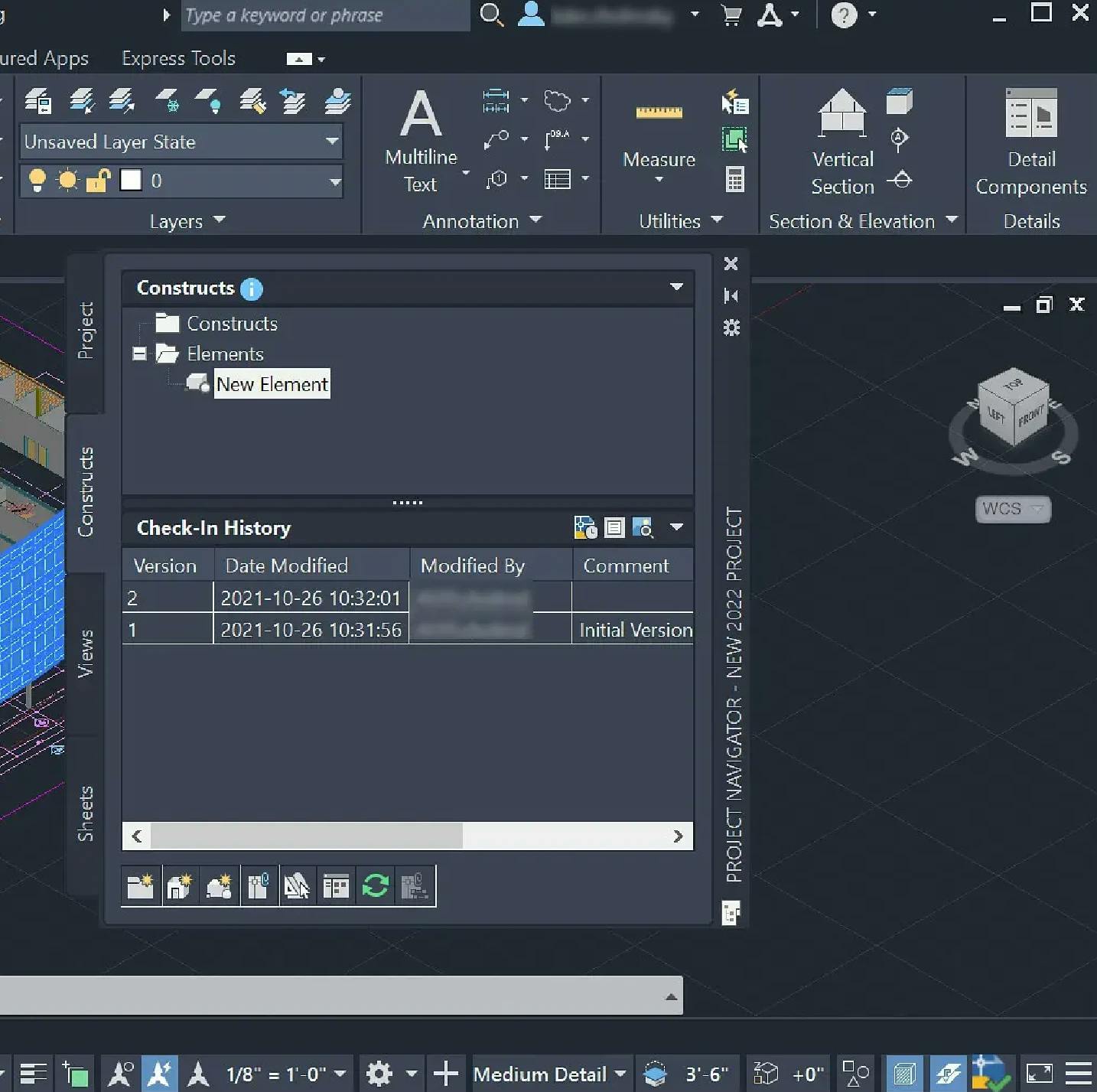Click the Project Navigator settings gear
This screenshot has height=1092, width=1097.
[x=731, y=328]
